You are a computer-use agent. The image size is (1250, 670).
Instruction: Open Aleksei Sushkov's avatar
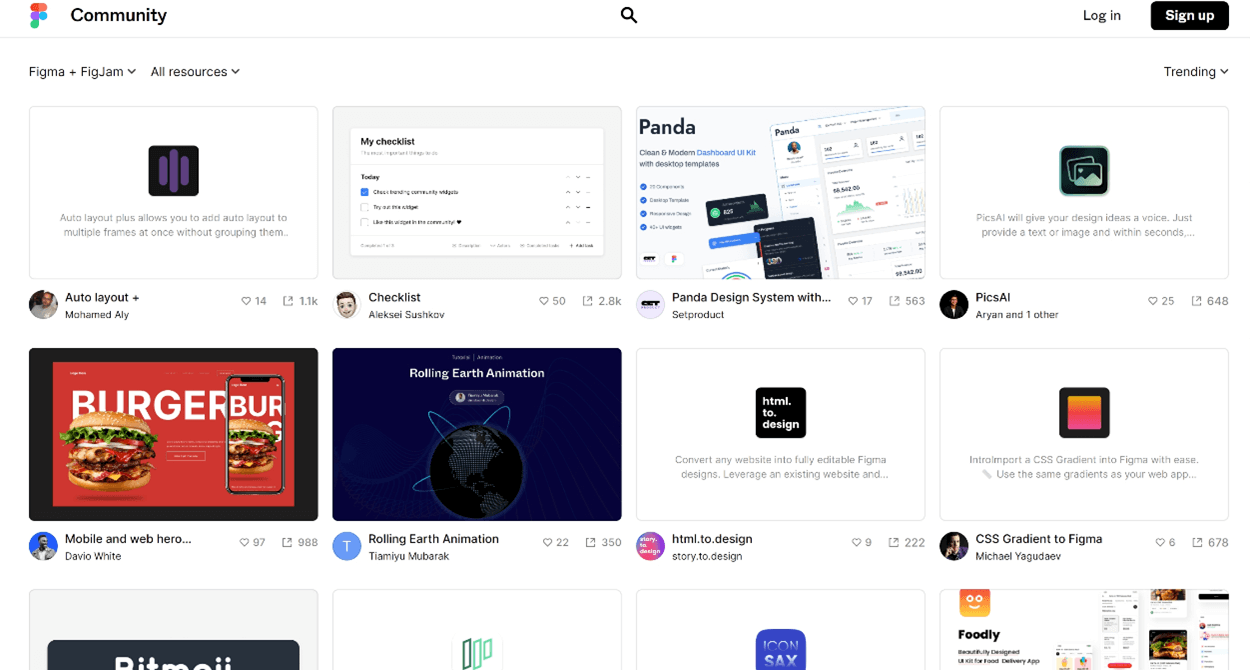(x=347, y=305)
